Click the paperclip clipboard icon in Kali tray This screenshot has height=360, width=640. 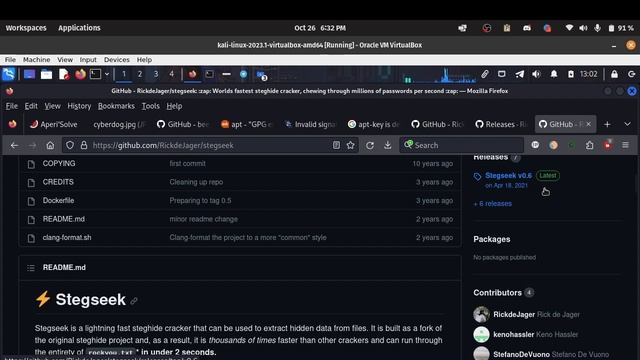(484, 74)
